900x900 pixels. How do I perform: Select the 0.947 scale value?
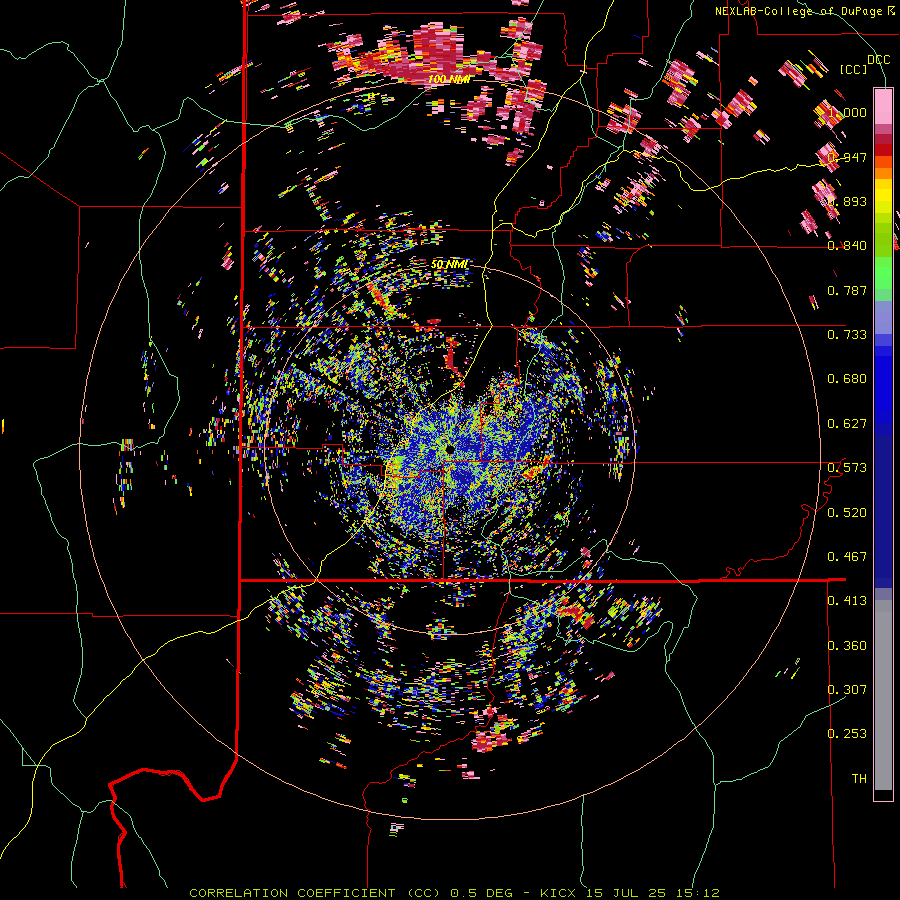tap(847, 157)
